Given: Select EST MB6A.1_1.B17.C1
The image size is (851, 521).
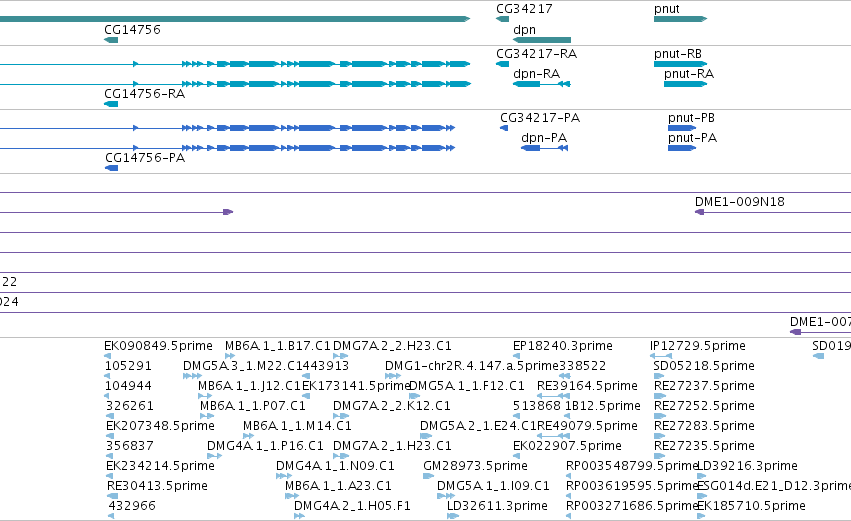Looking at the screenshot, I should click(x=277, y=346).
